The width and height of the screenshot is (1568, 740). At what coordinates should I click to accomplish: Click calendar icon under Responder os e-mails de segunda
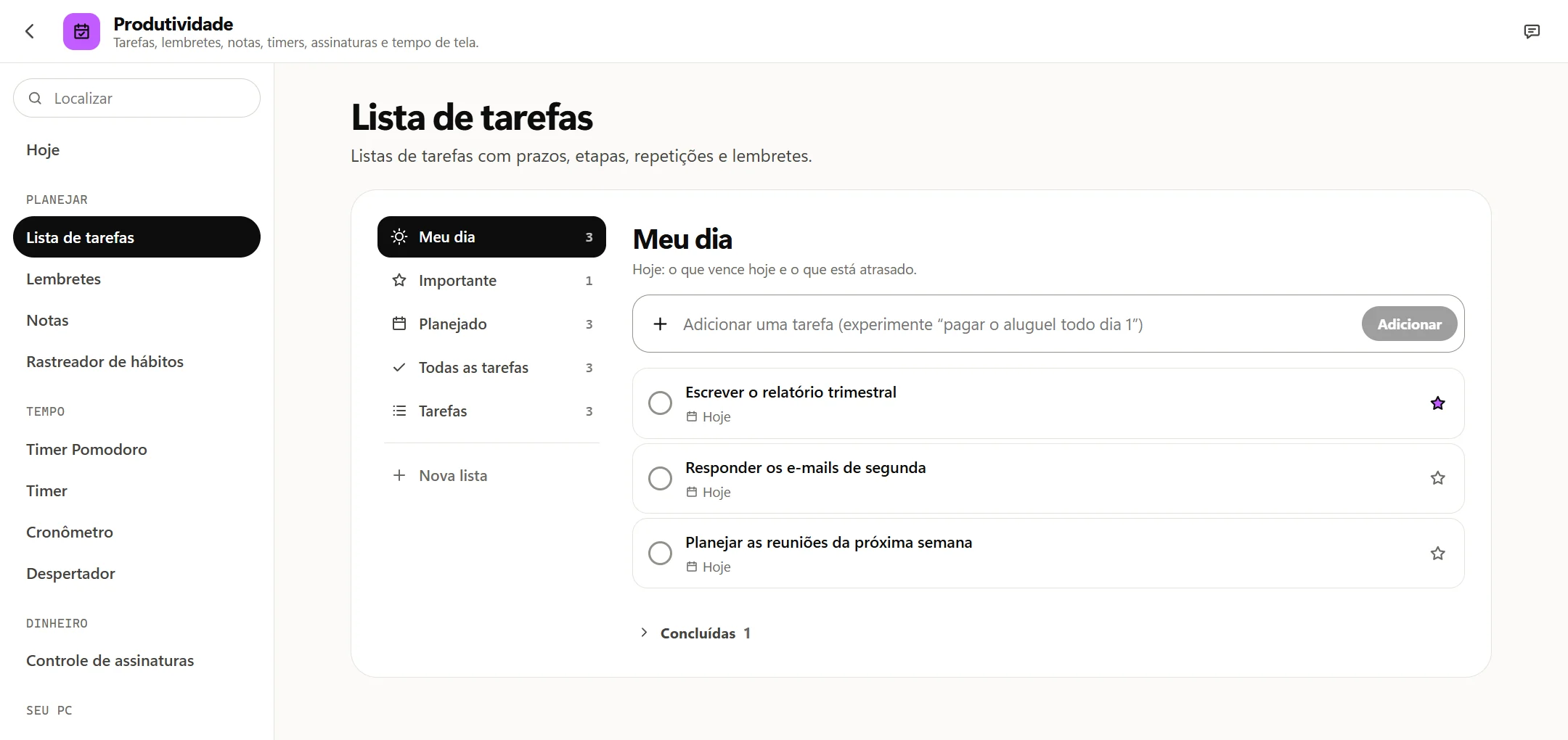click(692, 492)
